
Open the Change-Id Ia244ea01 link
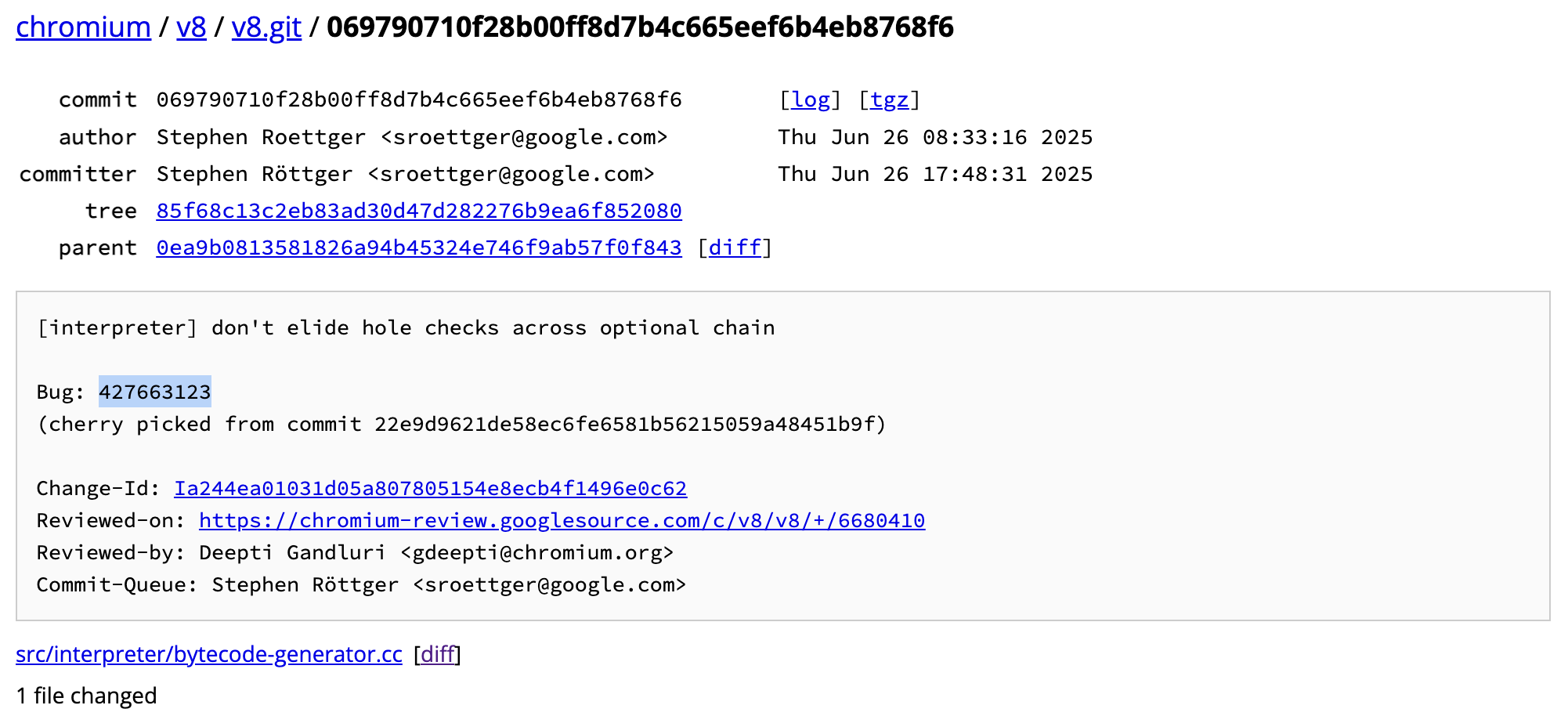(430, 488)
